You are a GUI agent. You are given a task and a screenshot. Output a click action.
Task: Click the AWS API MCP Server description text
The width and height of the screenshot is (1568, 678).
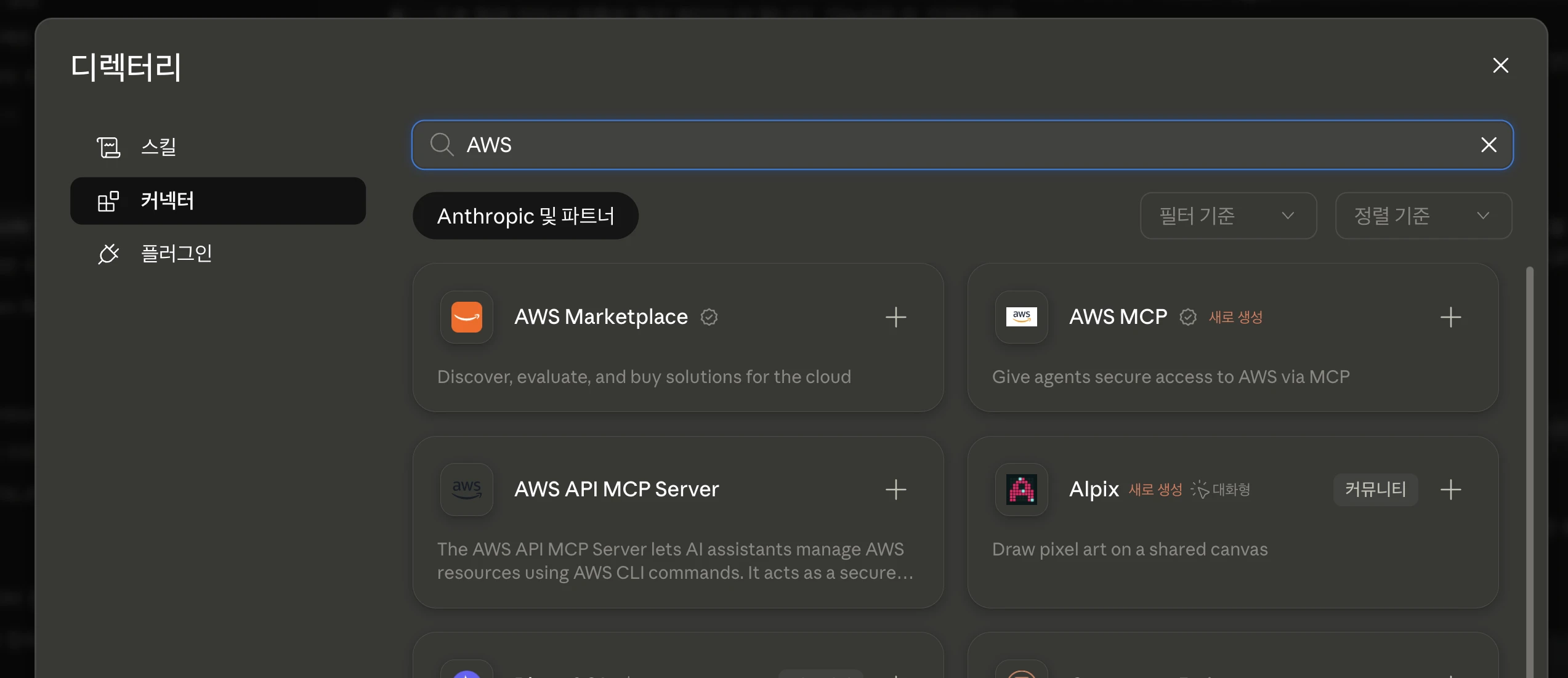[x=676, y=561]
